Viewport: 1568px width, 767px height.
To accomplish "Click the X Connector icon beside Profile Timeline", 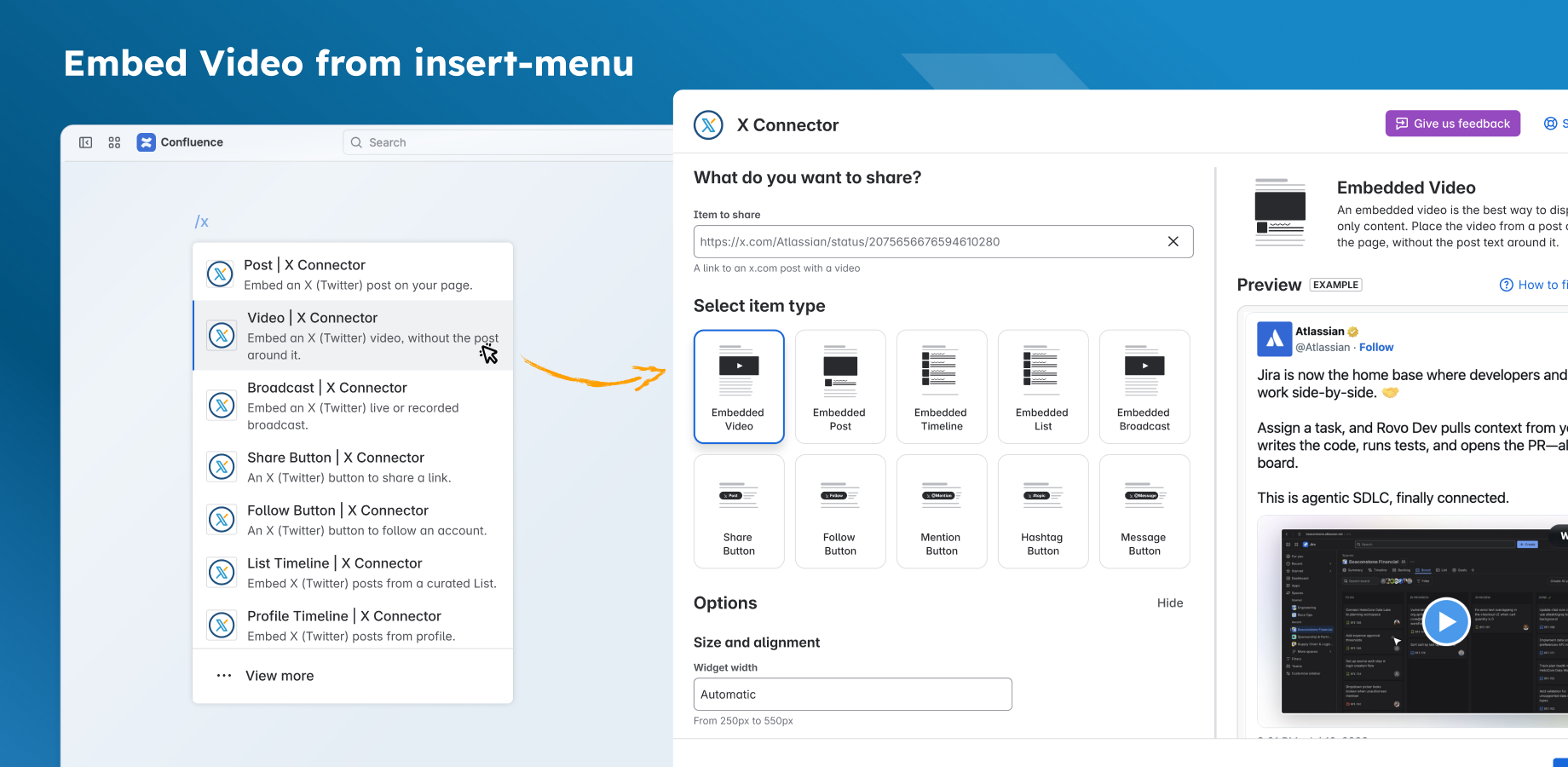I will tap(222, 625).
